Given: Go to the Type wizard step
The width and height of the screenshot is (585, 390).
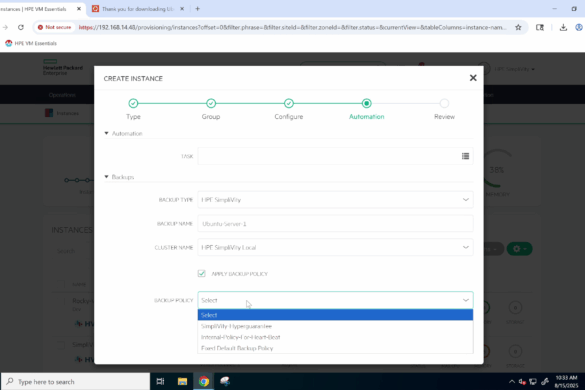Looking at the screenshot, I should coord(133,103).
